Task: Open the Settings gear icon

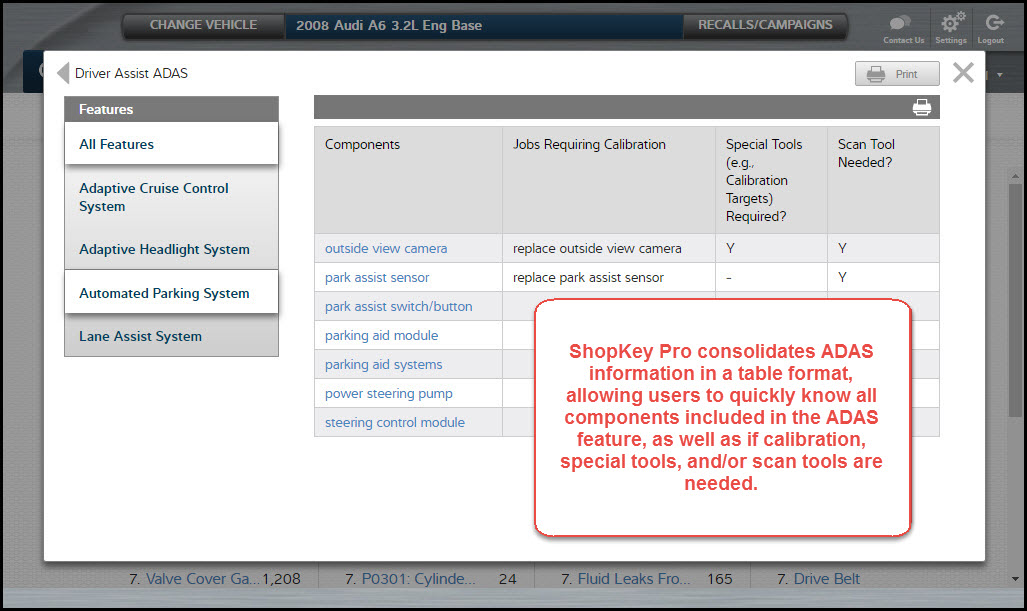Action: 952,24
